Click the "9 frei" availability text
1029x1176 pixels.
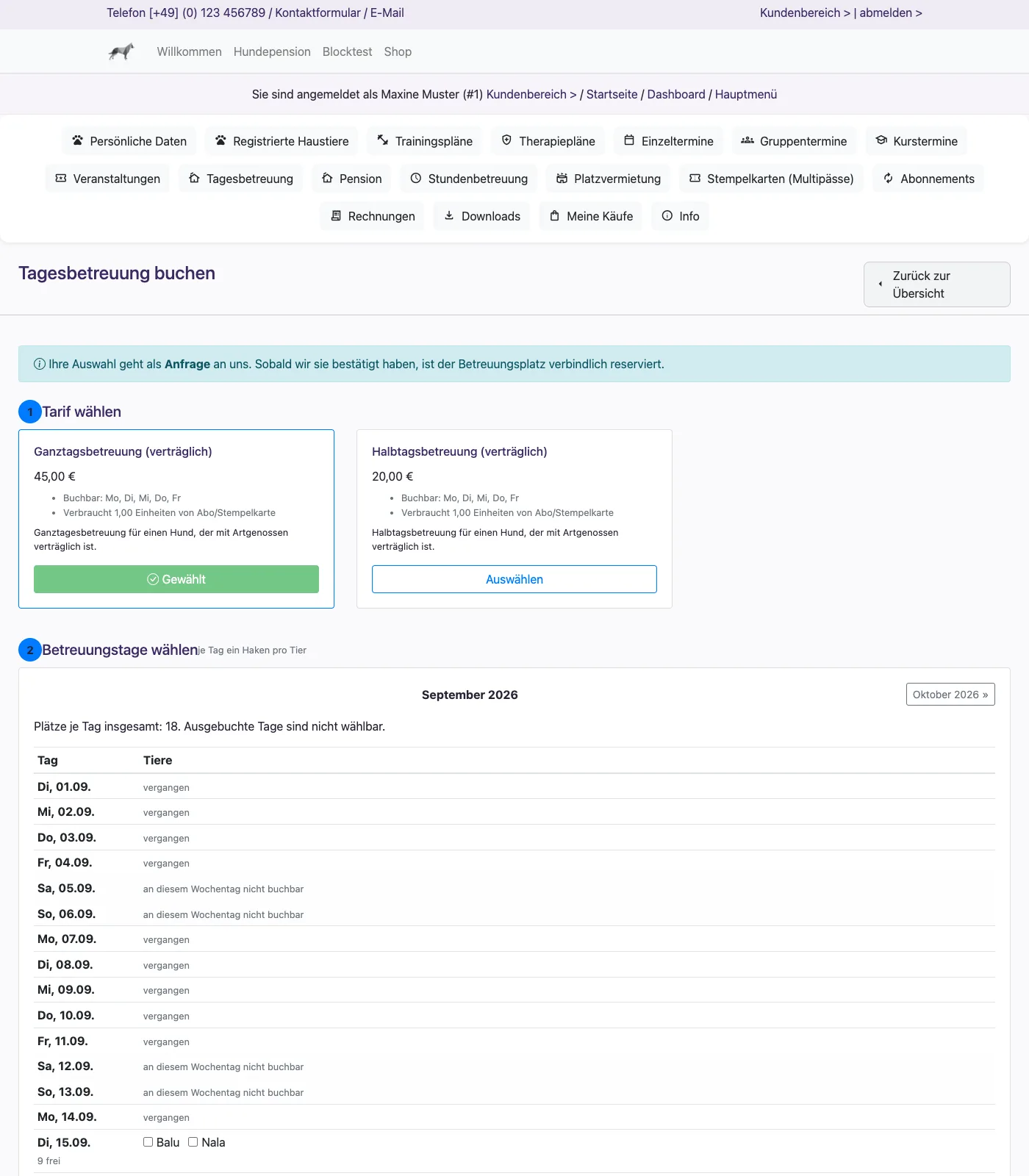pyautogui.click(x=49, y=1161)
